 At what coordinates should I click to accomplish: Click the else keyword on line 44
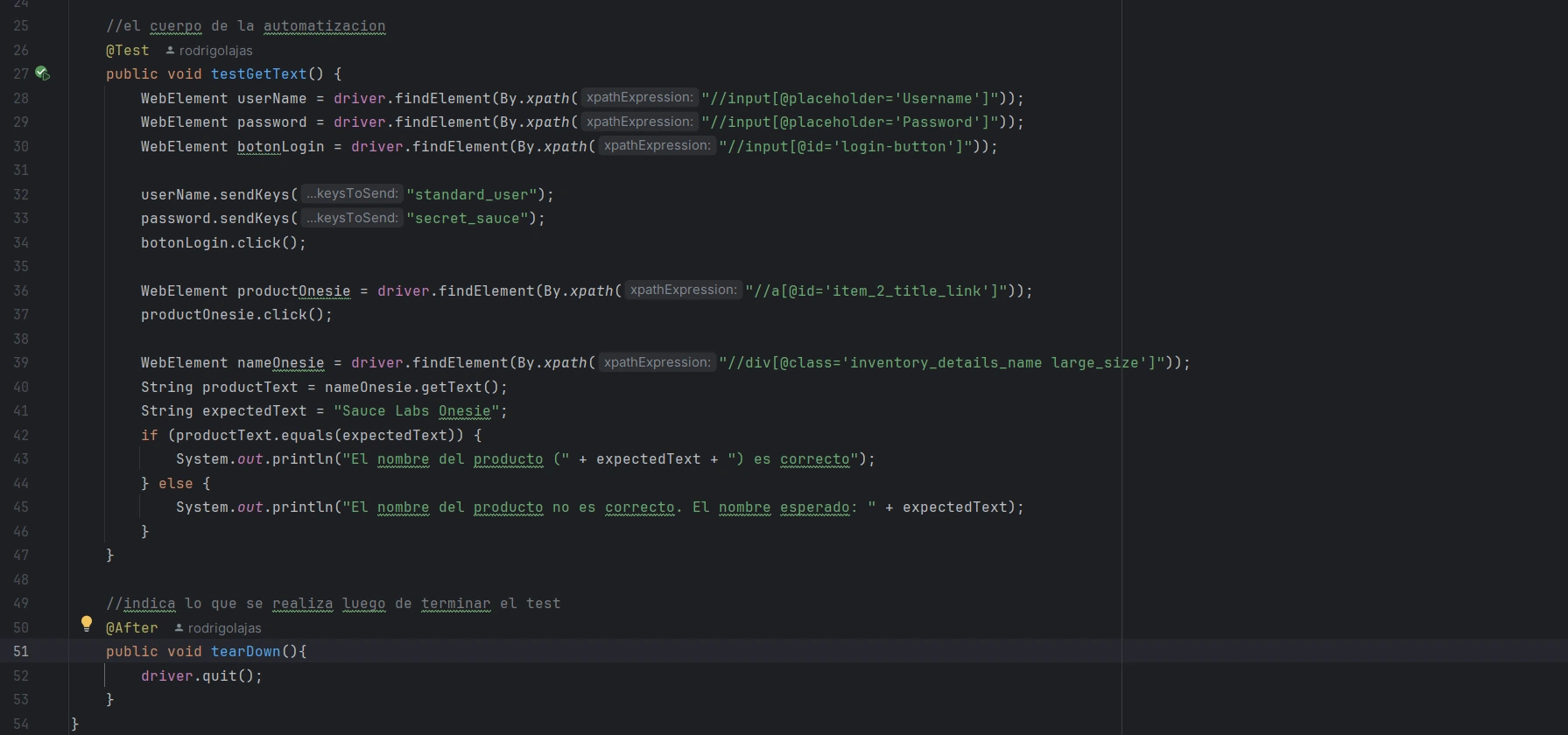pos(175,484)
